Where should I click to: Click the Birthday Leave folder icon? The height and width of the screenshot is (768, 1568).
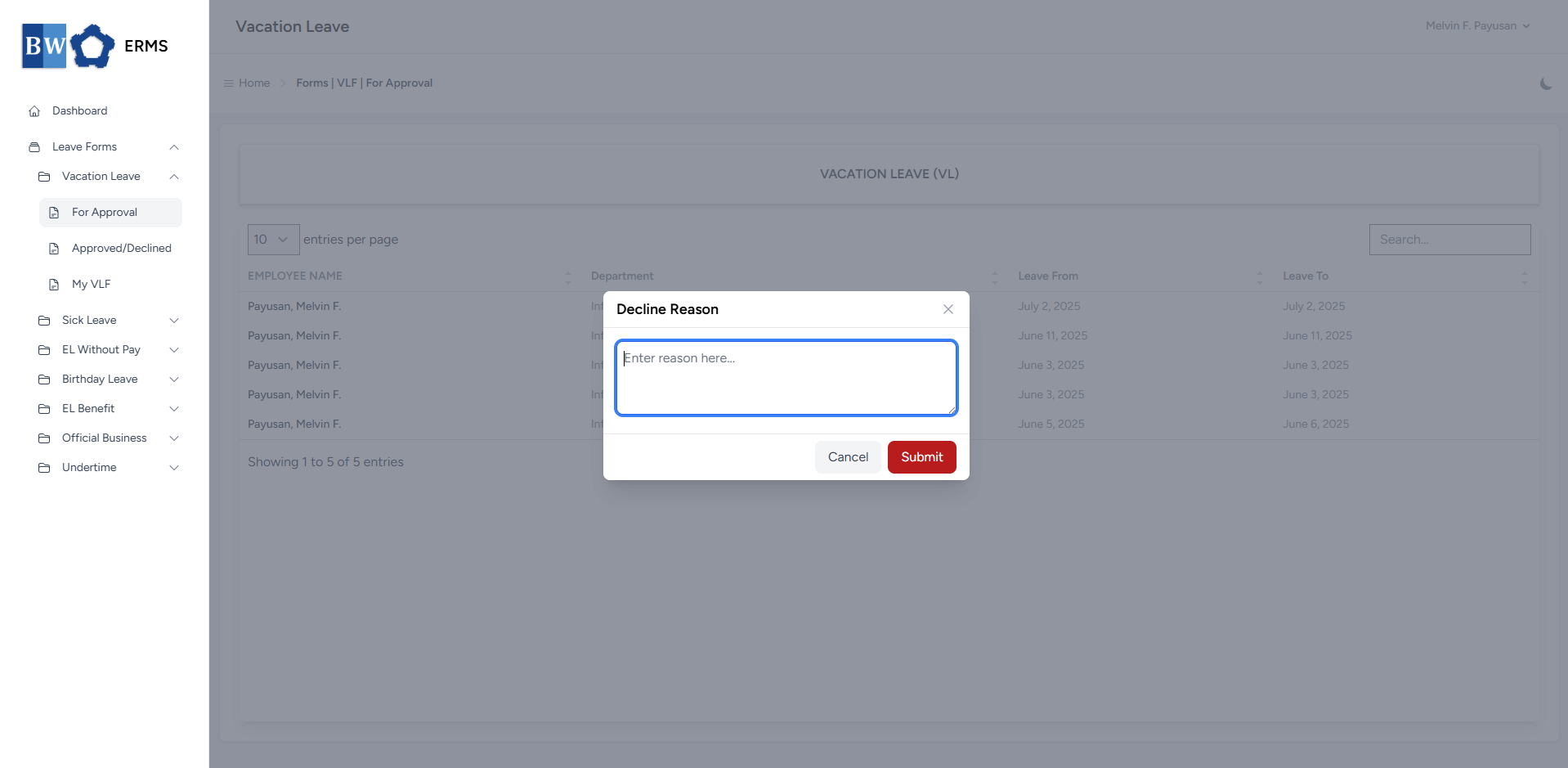(44, 380)
